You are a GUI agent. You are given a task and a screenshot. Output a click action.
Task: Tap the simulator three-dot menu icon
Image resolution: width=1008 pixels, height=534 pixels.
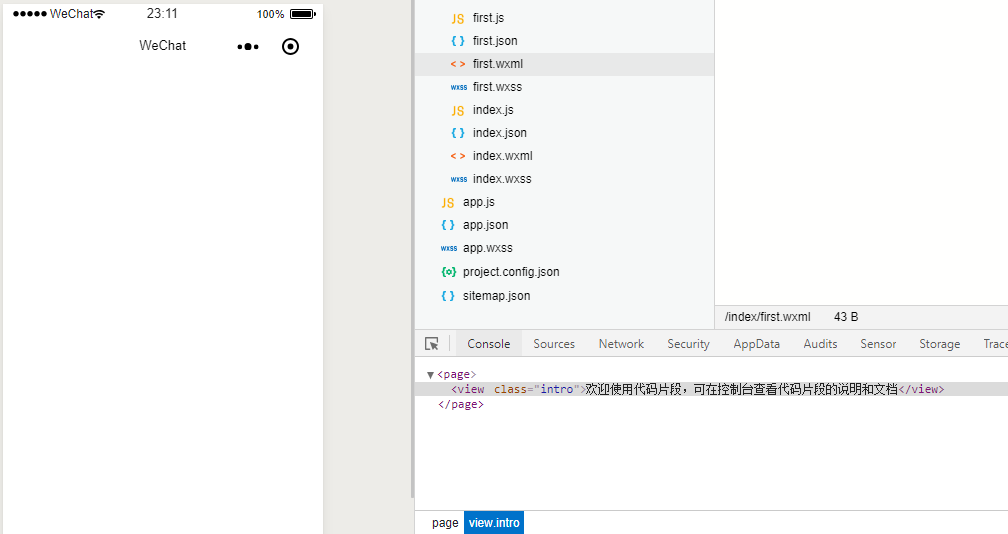tap(248, 46)
